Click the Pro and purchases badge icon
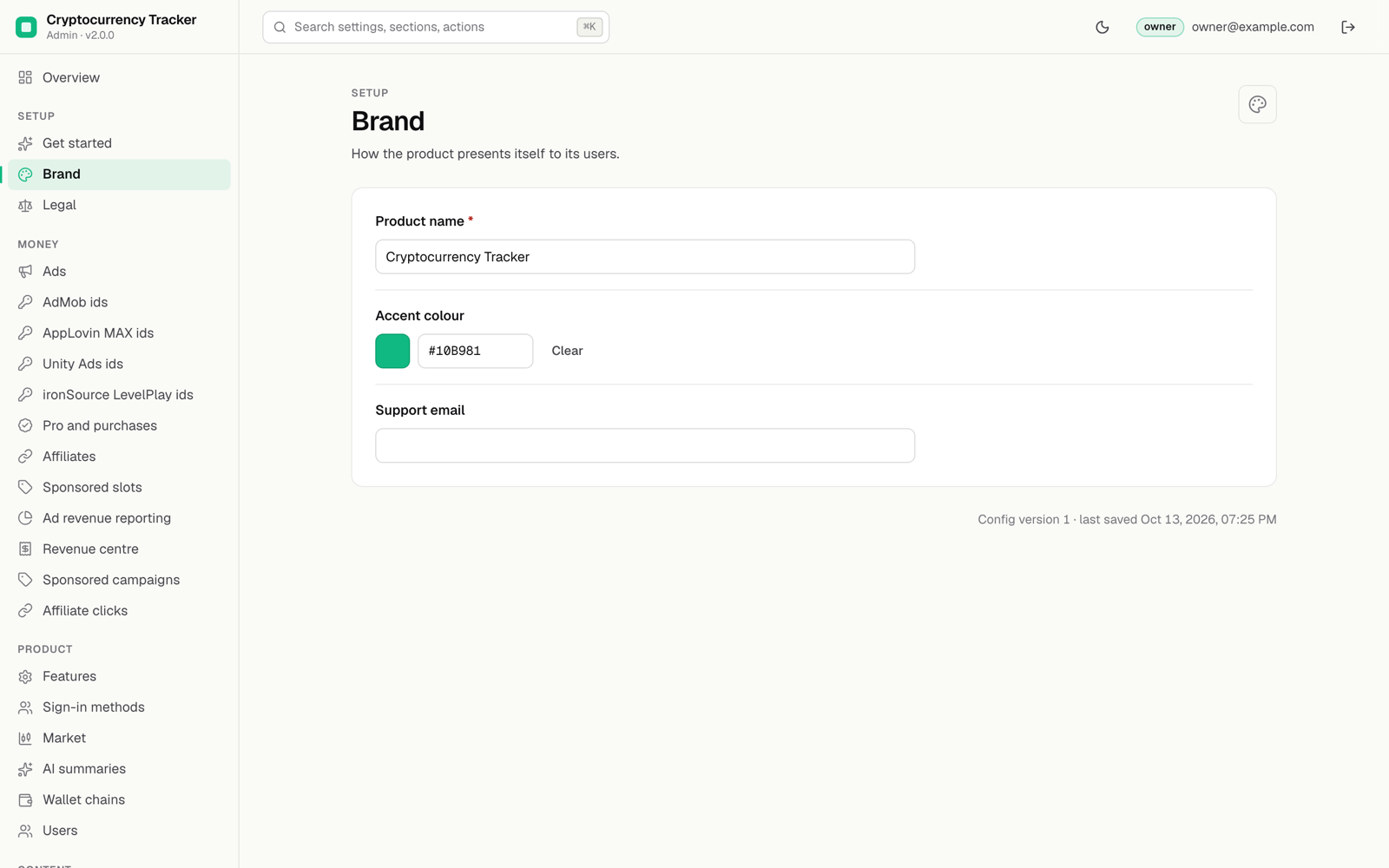The width and height of the screenshot is (1389, 868). click(x=25, y=425)
